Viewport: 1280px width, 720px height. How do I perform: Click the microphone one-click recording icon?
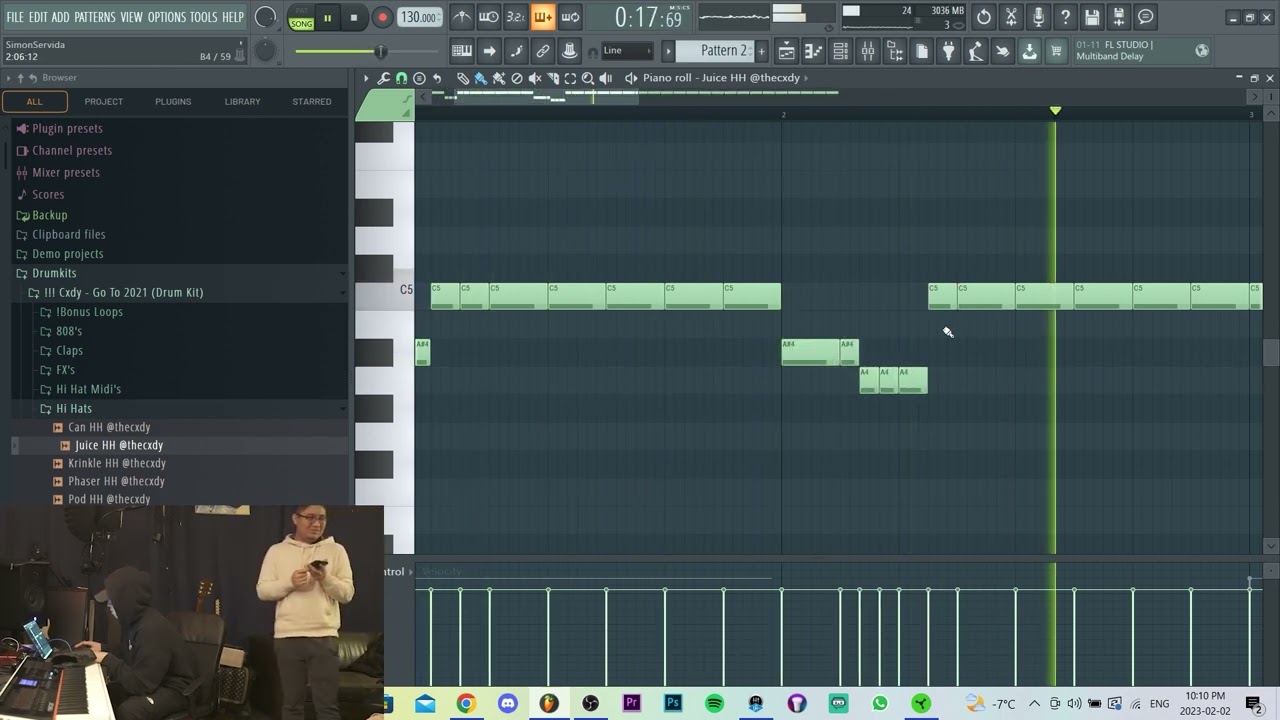tap(1038, 17)
